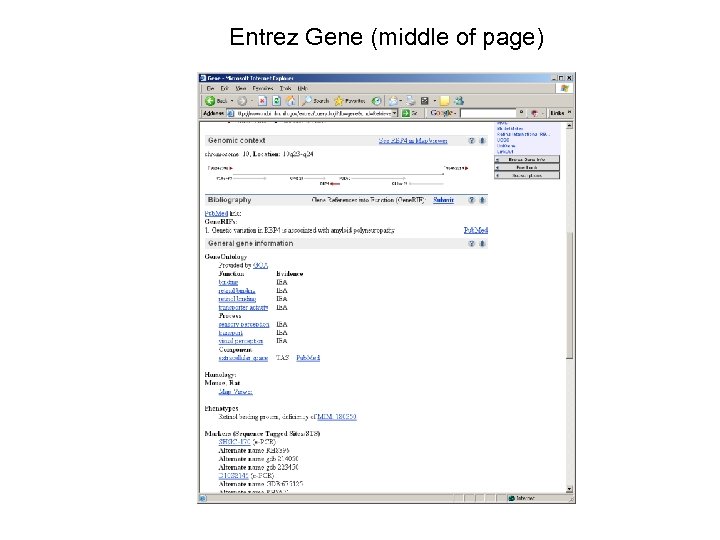
Task: Click the help icon in Bibliography header
Action: click(472, 200)
